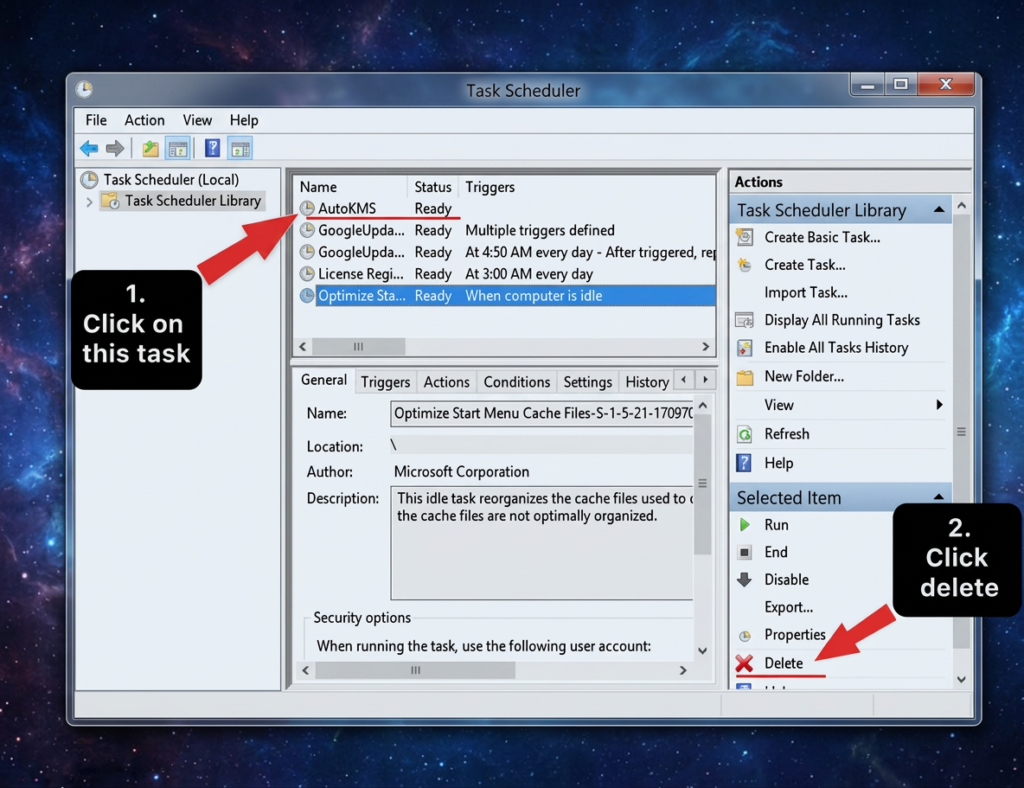Click the details pane vertical scroll-down arrow
Screen dimensions: 1024x788
coord(703,650)
